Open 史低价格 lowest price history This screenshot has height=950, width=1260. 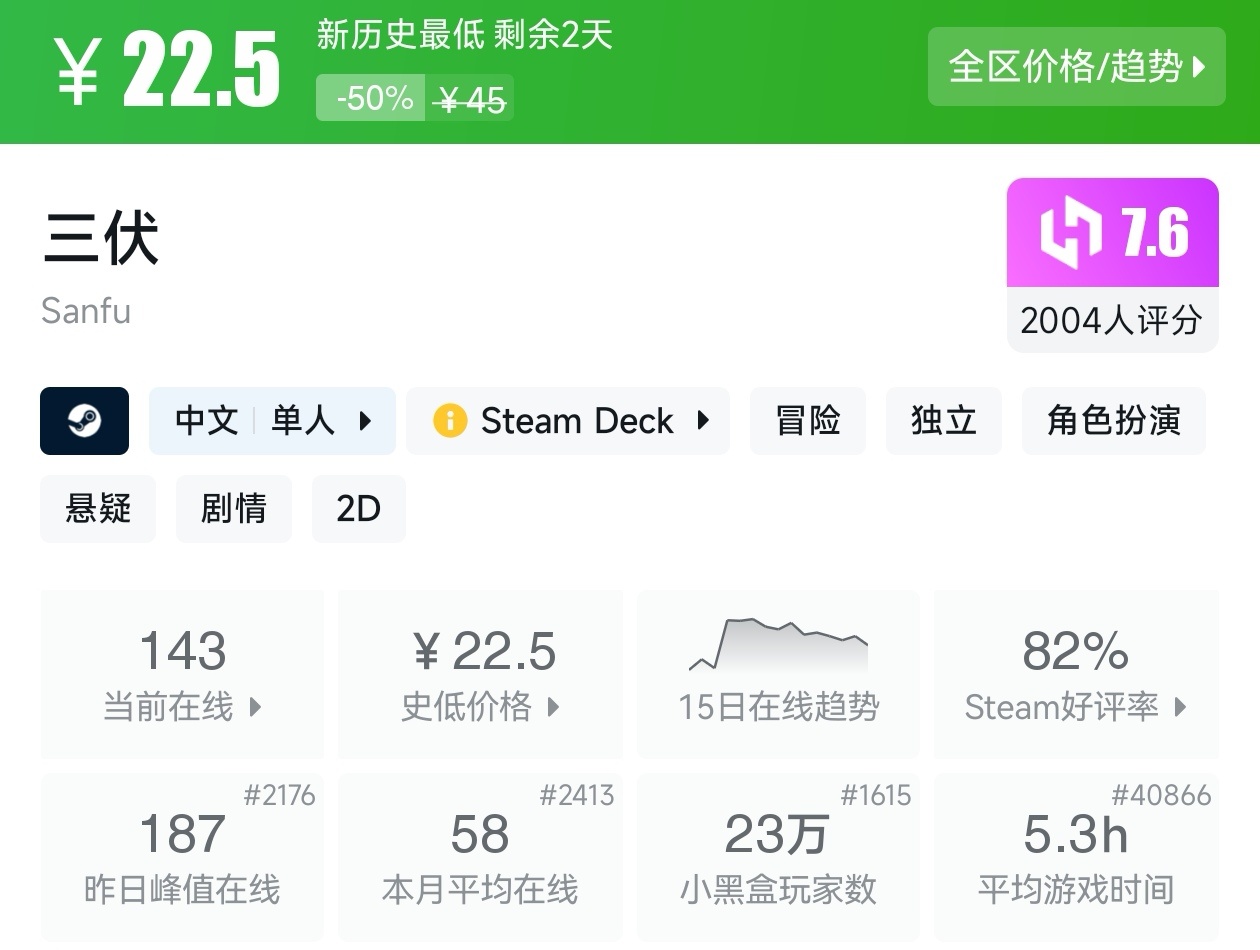click(x=480, y=674)
